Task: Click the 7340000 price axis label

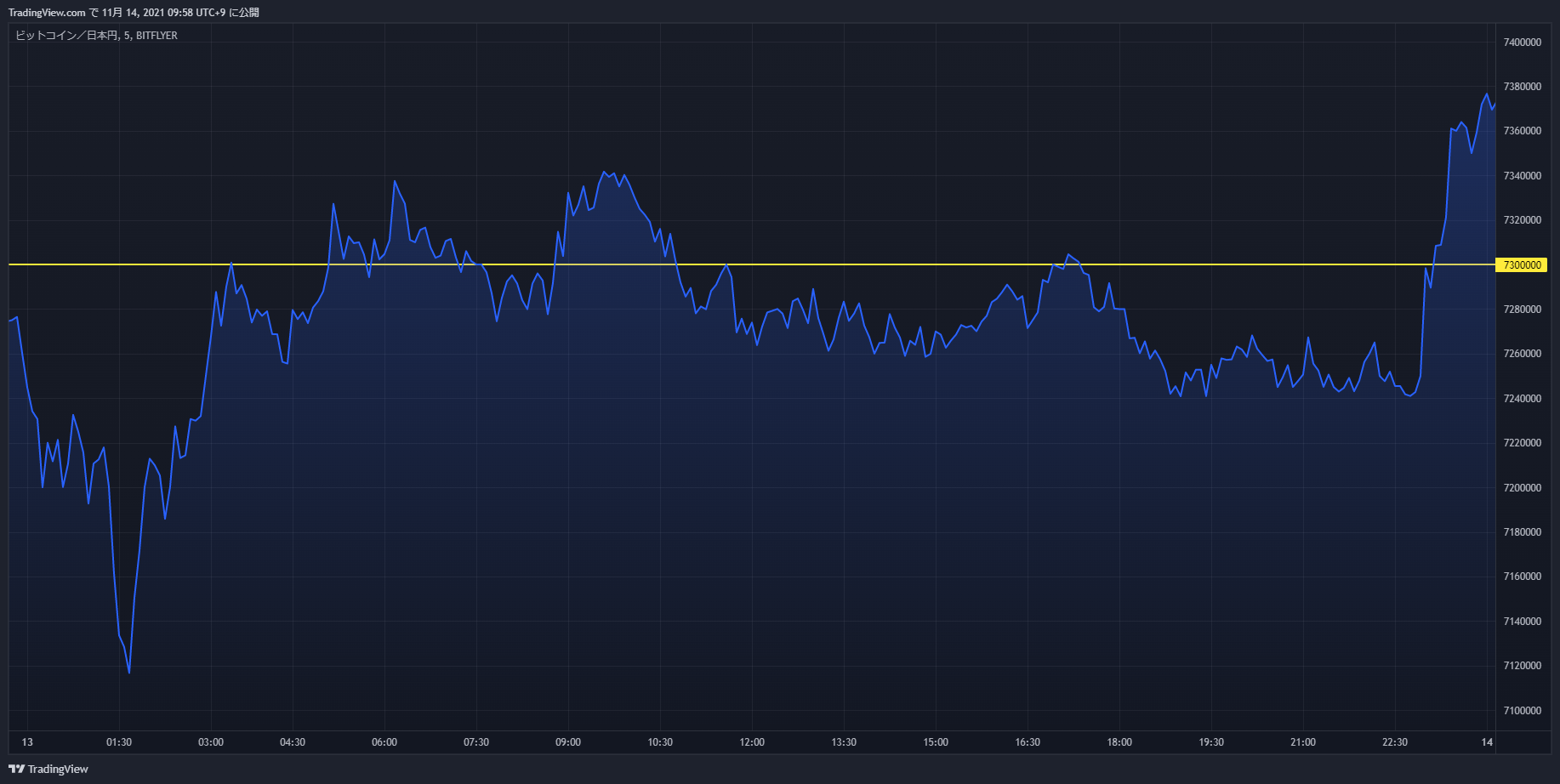Action: (1522, 176)
